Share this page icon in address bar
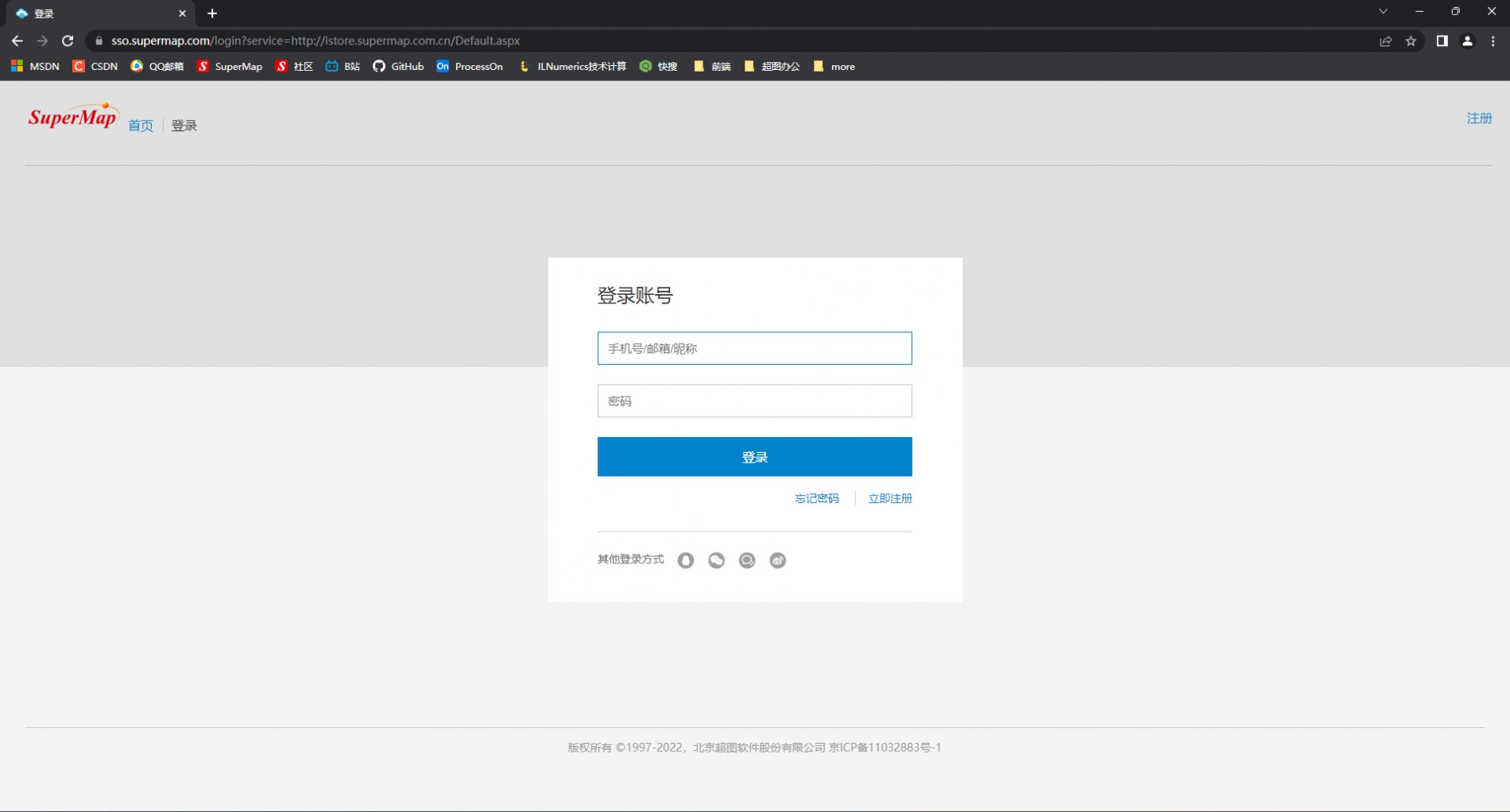Screen dimensions: 1510x812 (x=1385, y=41)
